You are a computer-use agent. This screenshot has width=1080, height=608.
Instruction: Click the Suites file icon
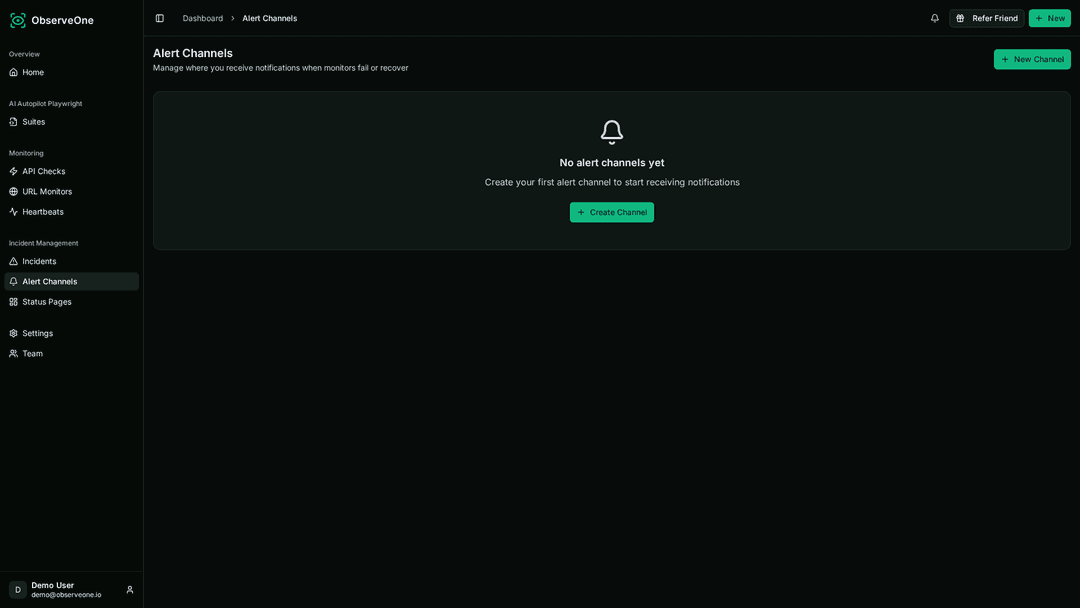click(13, 122)
